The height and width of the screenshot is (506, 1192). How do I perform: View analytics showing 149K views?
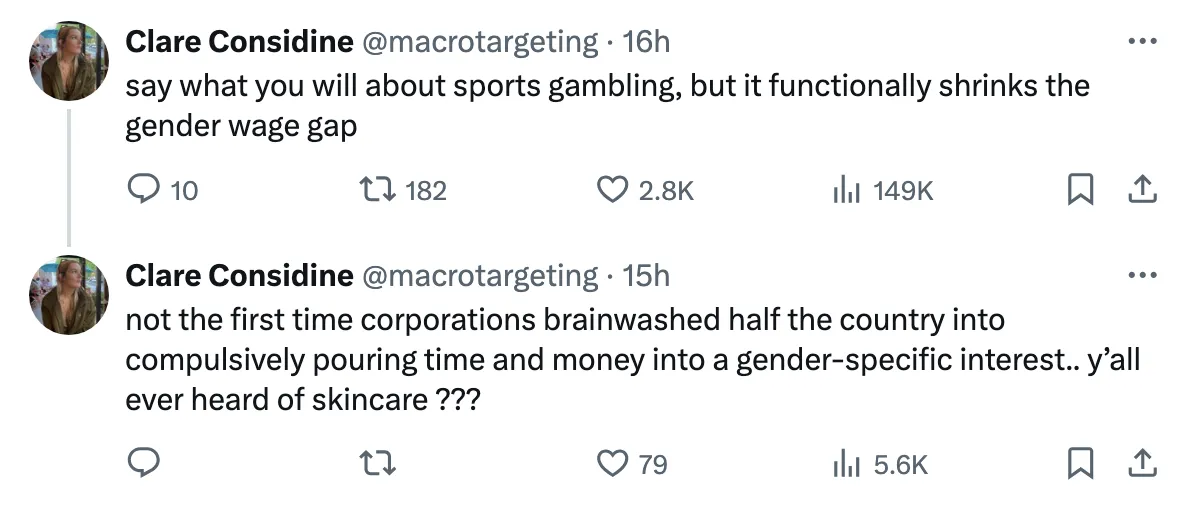coord(845,190)
